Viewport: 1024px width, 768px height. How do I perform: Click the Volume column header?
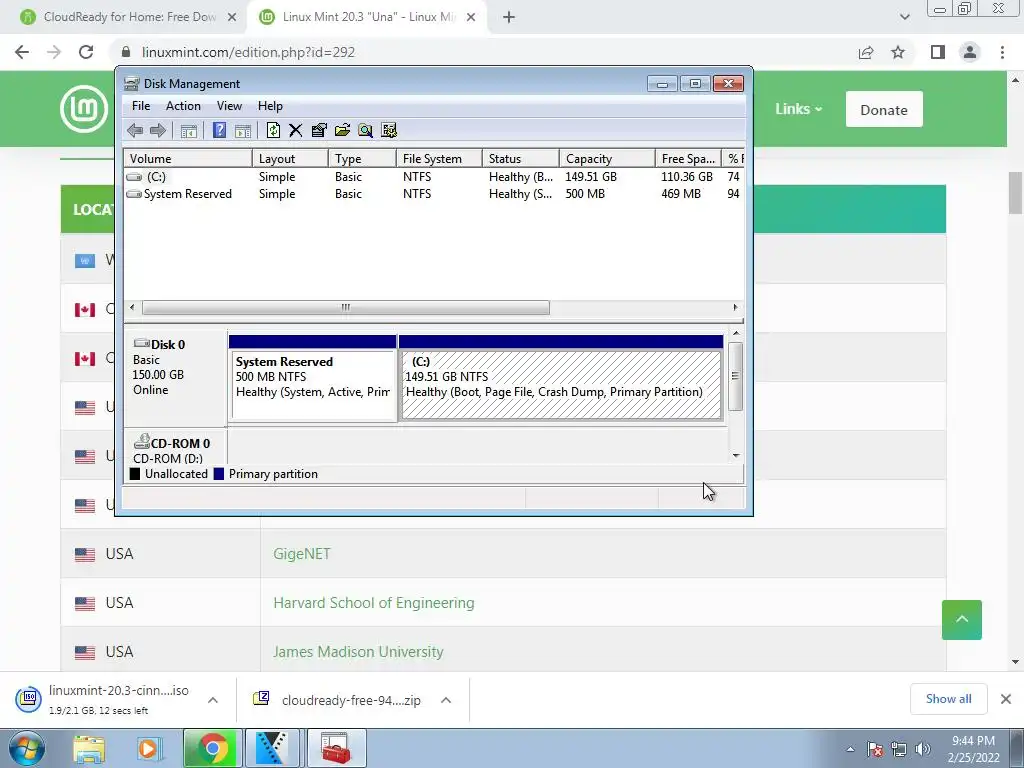[x=187, y=159]
